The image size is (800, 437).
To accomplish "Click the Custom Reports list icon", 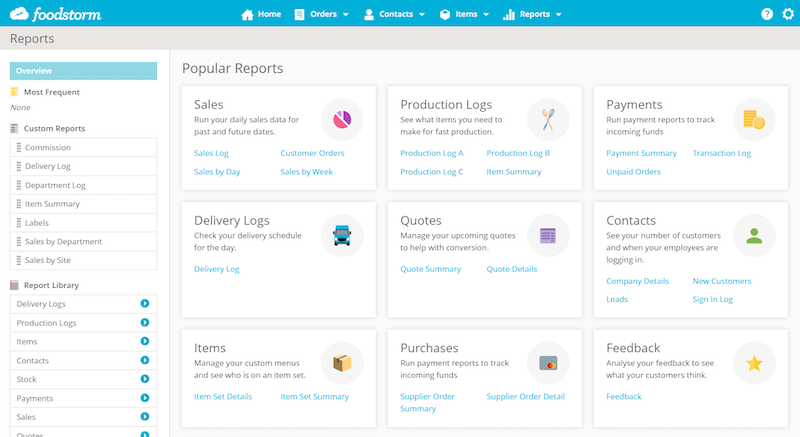I will (14, 128).
